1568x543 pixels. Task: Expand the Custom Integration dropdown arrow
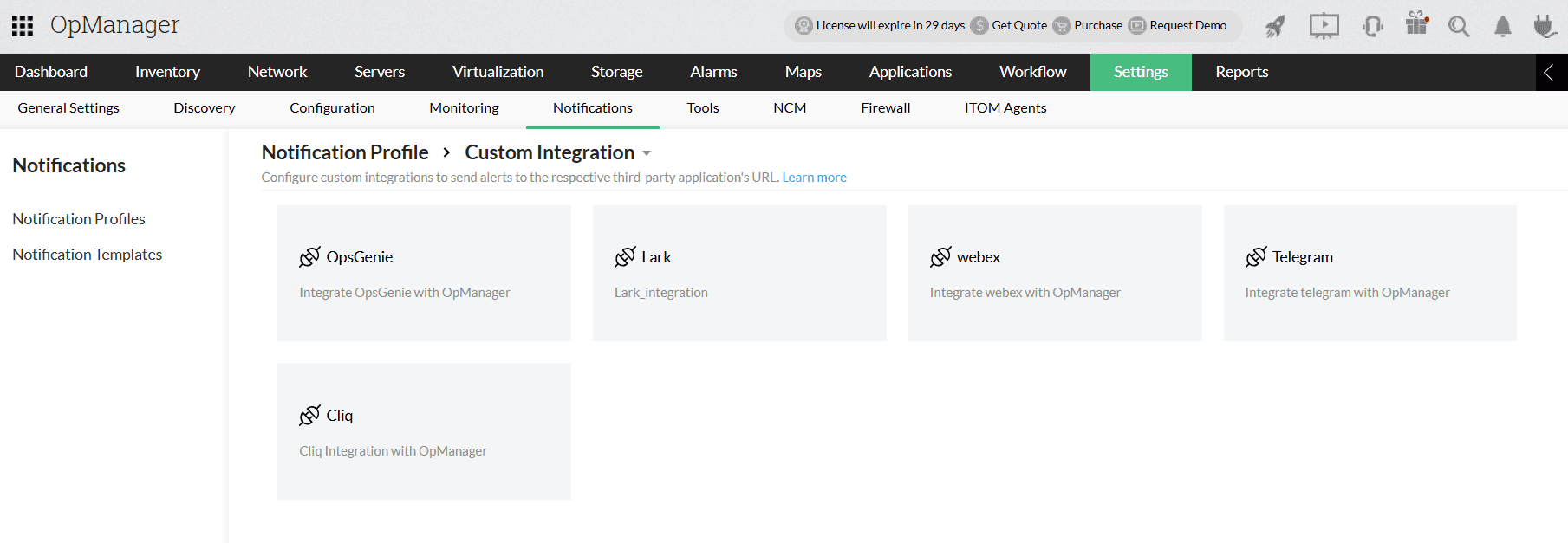[x=647, y=153]
